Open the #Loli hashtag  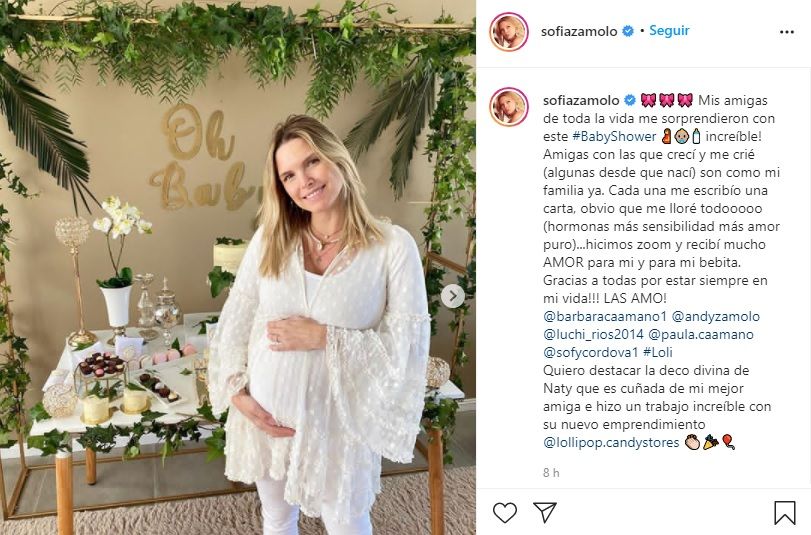point(658,352)
